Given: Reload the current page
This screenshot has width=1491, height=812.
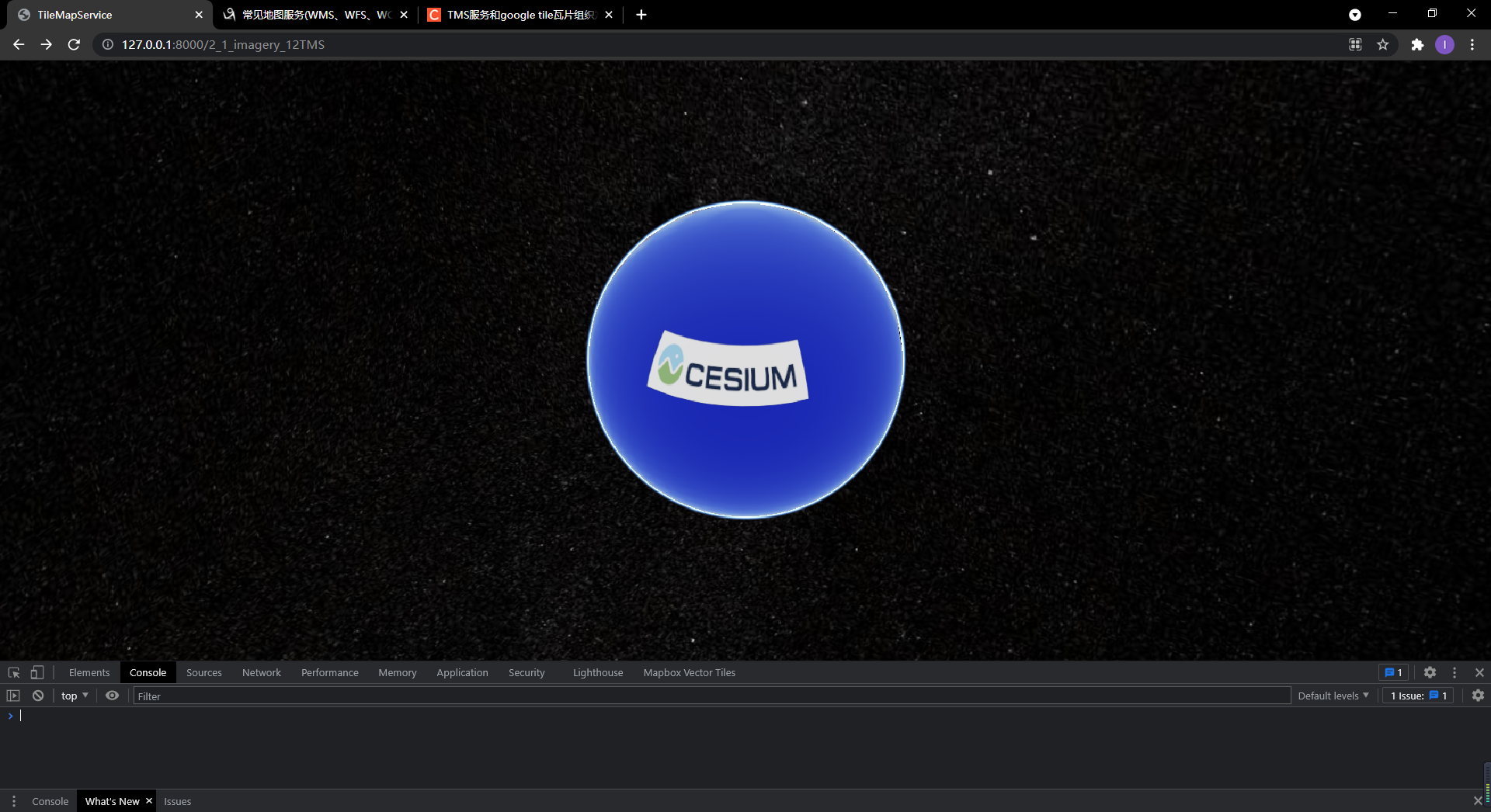Looking at the screenshot, I should pyautogui.click(x=74, y=45).
